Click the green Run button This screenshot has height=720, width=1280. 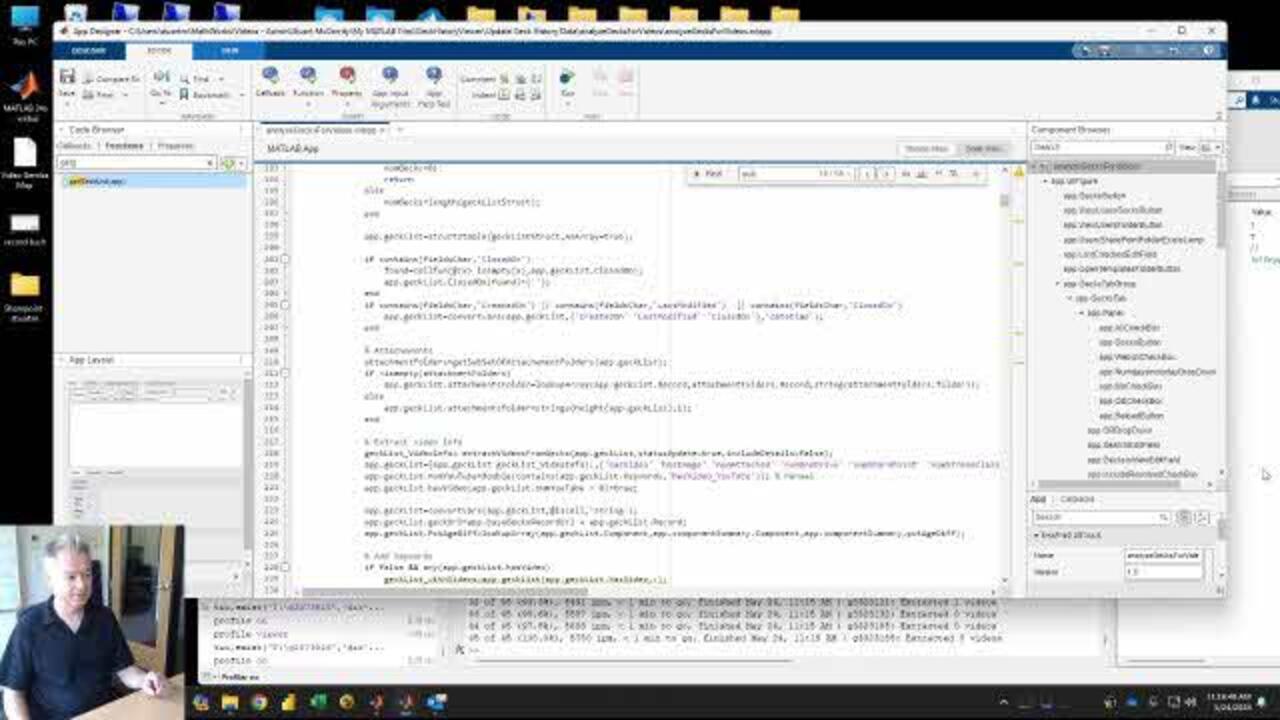pos(567,80)
